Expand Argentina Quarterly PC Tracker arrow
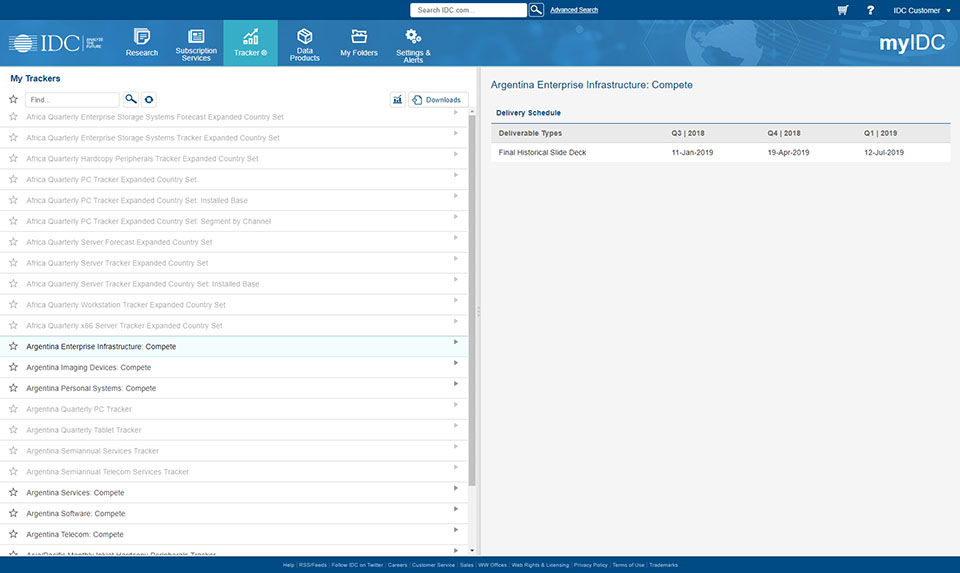This screenshot has width=960, height=573. point(456,405)
